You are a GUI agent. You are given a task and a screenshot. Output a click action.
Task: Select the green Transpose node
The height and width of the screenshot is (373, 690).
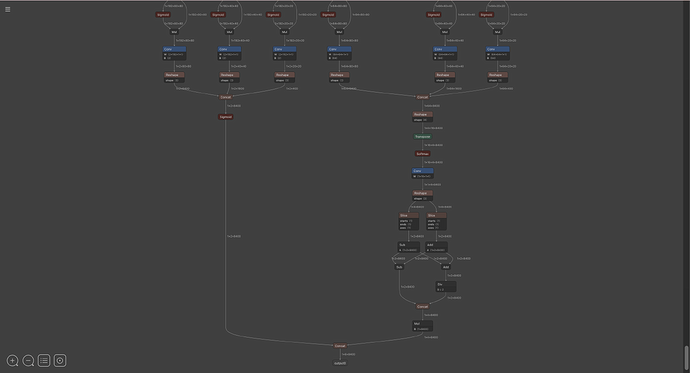point(422,137)
